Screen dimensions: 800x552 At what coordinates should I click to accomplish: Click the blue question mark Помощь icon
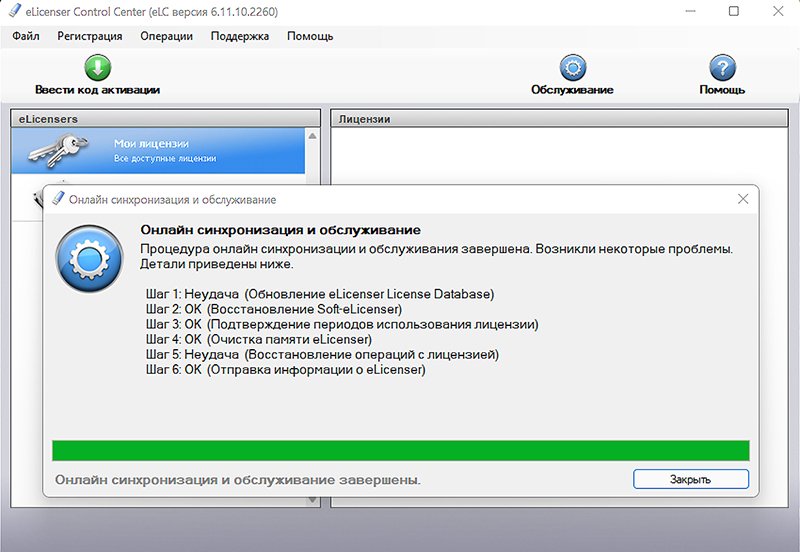point(722,68)
